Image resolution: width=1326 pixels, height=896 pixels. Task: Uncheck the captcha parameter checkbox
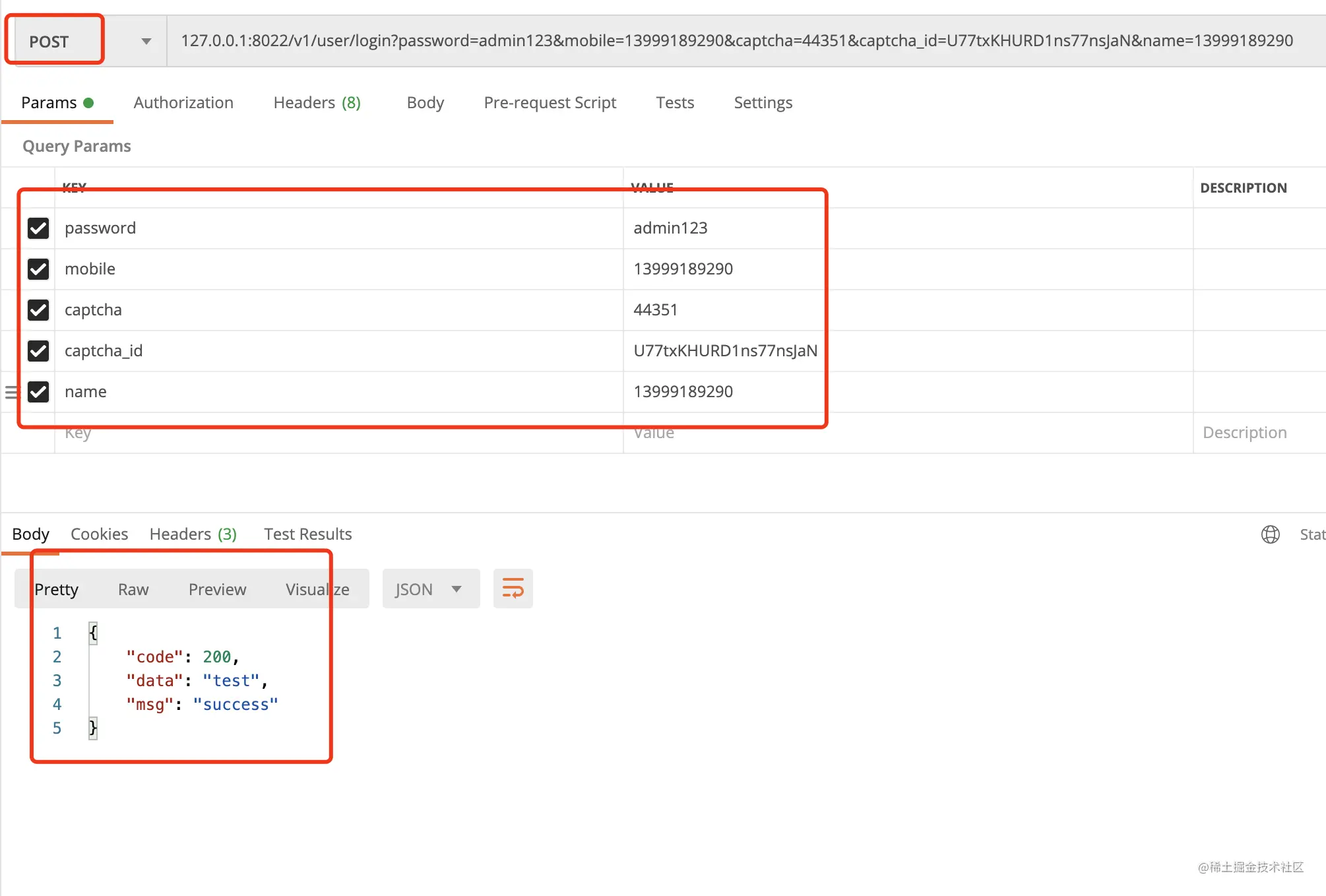click(x=38, y=310)
